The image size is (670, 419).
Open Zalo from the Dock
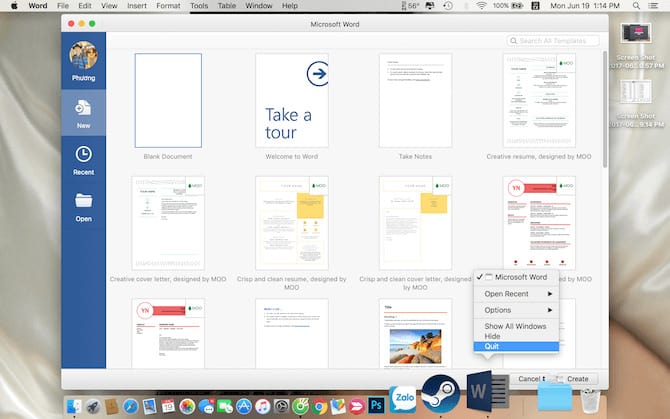point(403,398)
